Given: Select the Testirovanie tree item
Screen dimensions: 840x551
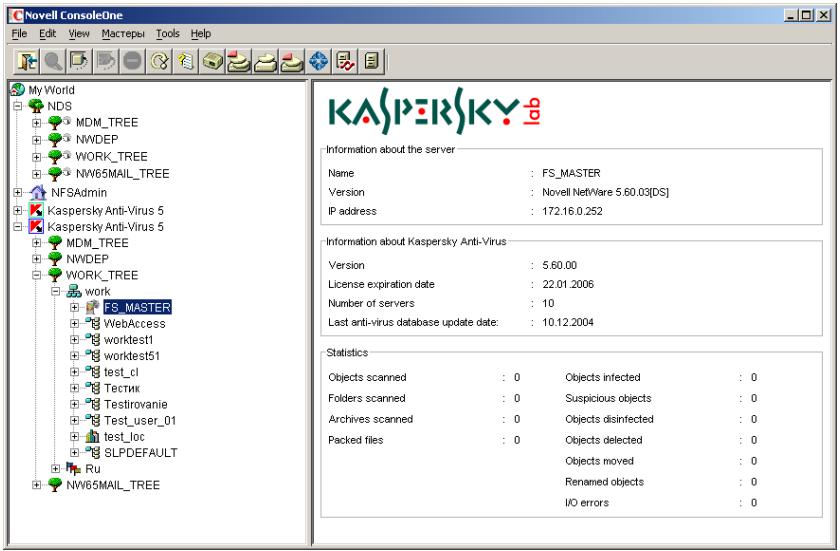Looking at the screenshot, I should point(136,404).
